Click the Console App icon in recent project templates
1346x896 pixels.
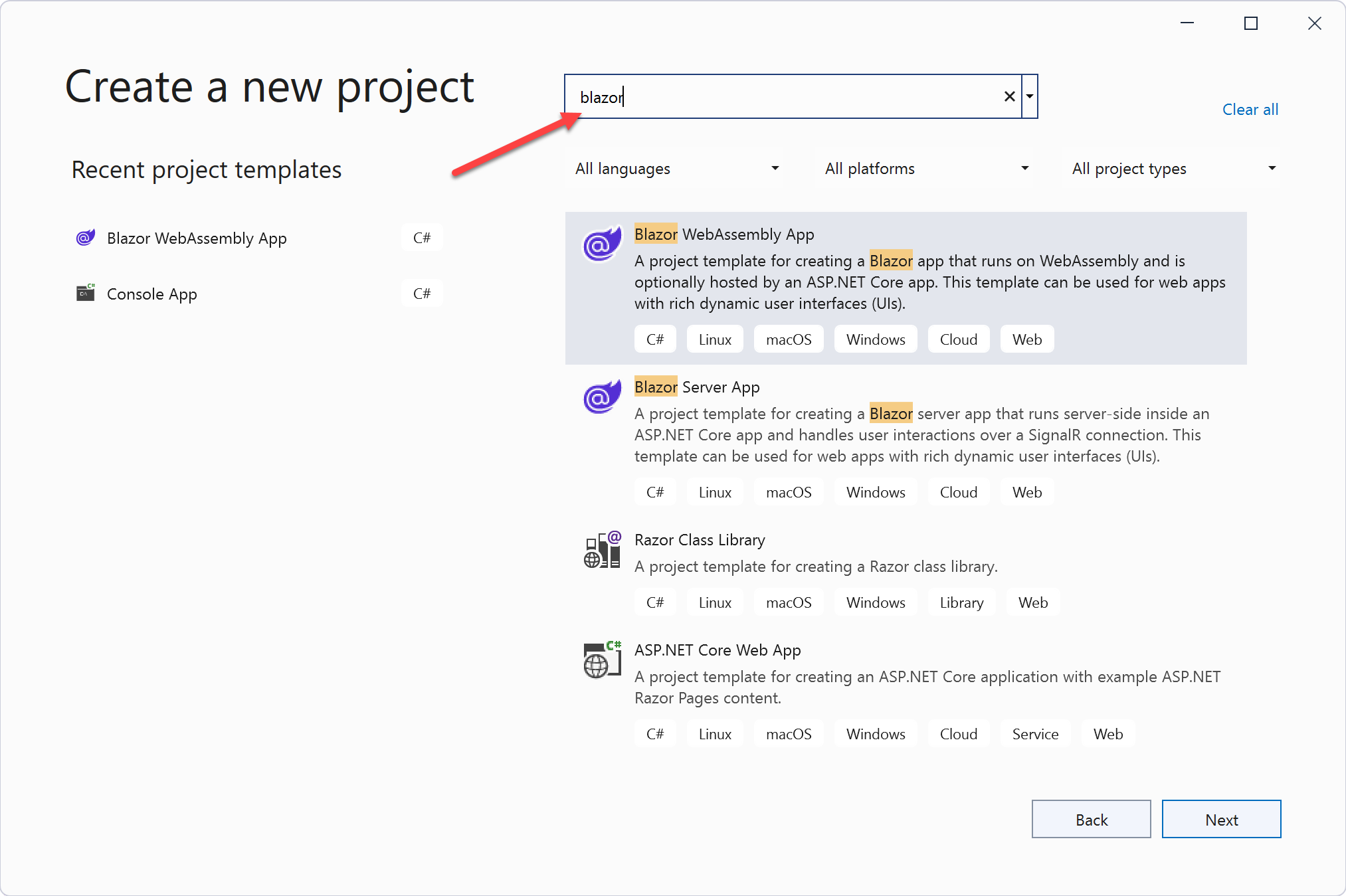pyautogui.click(x=85, y=293)
